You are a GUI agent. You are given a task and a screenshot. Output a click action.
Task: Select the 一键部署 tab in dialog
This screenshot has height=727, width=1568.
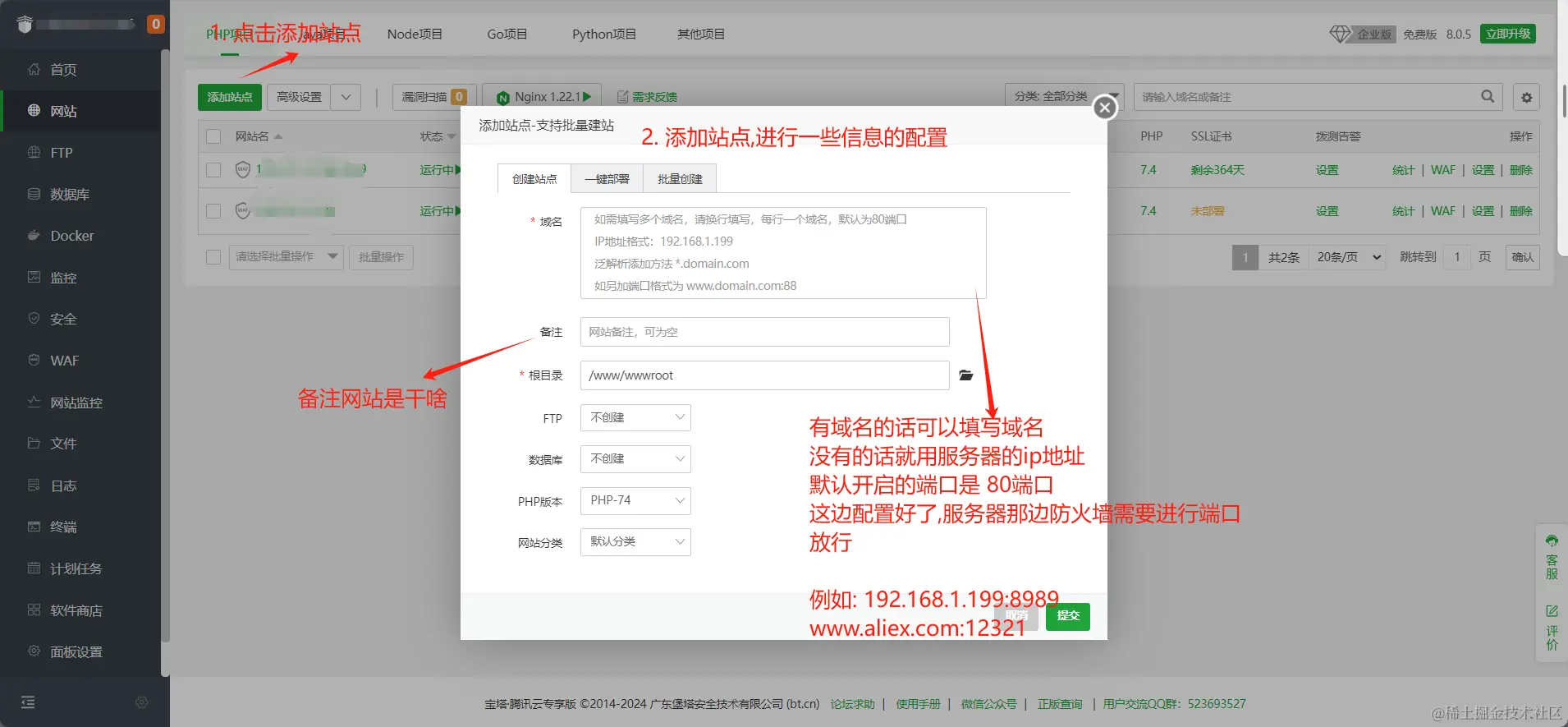607,179
